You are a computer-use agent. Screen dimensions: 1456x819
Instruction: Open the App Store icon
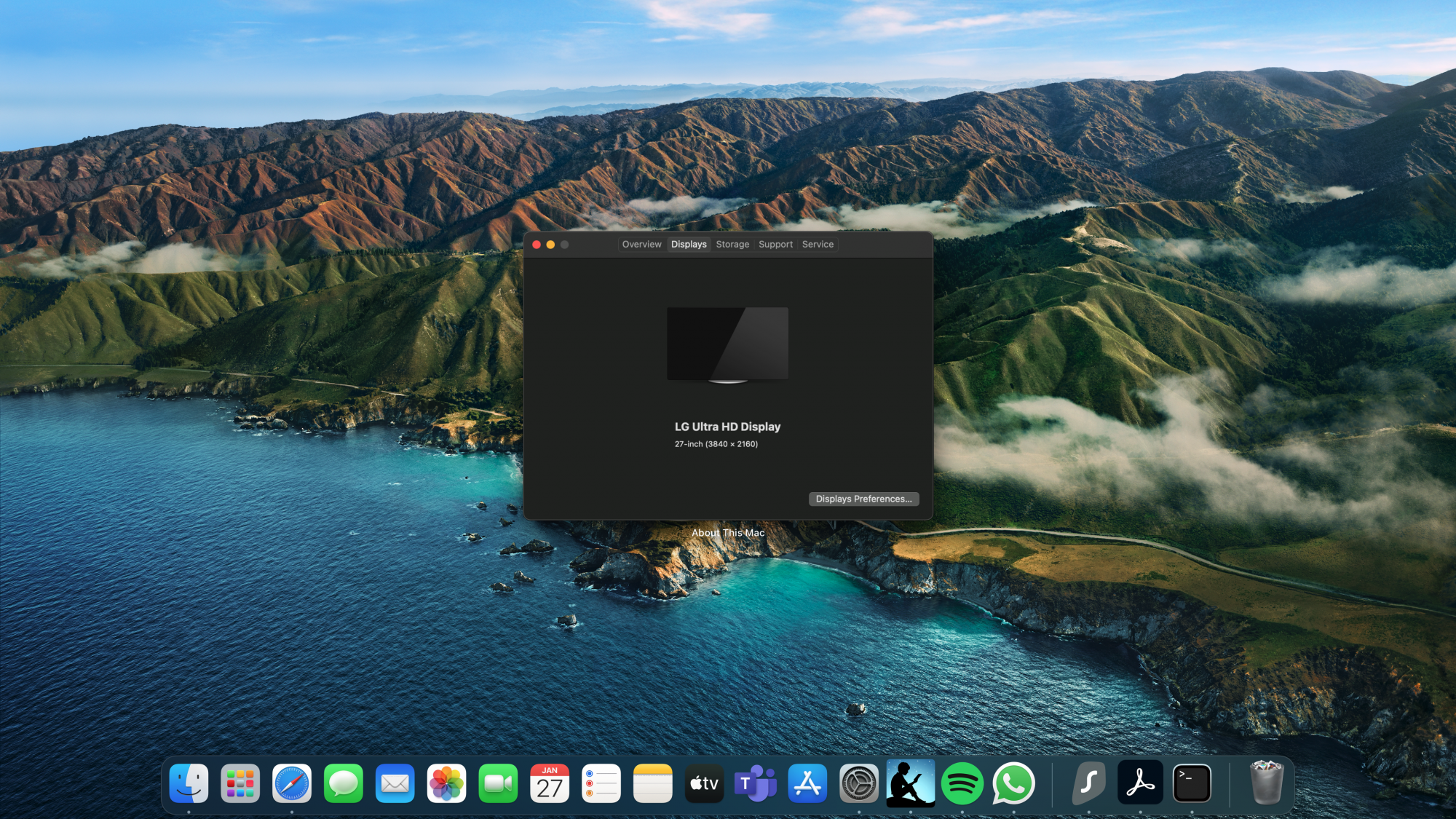[807, 783]
